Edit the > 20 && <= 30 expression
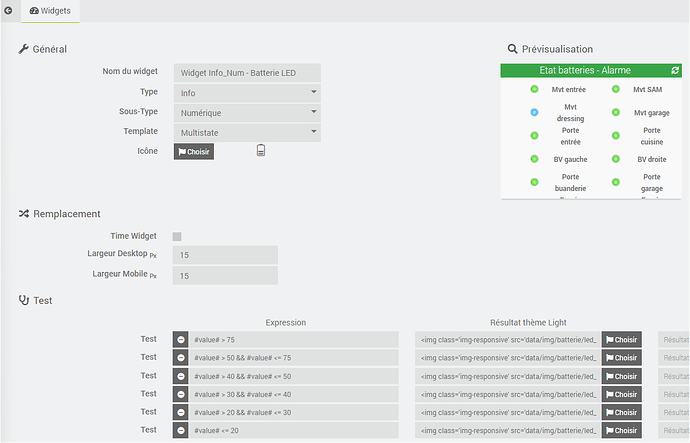 tap(294, 412)
